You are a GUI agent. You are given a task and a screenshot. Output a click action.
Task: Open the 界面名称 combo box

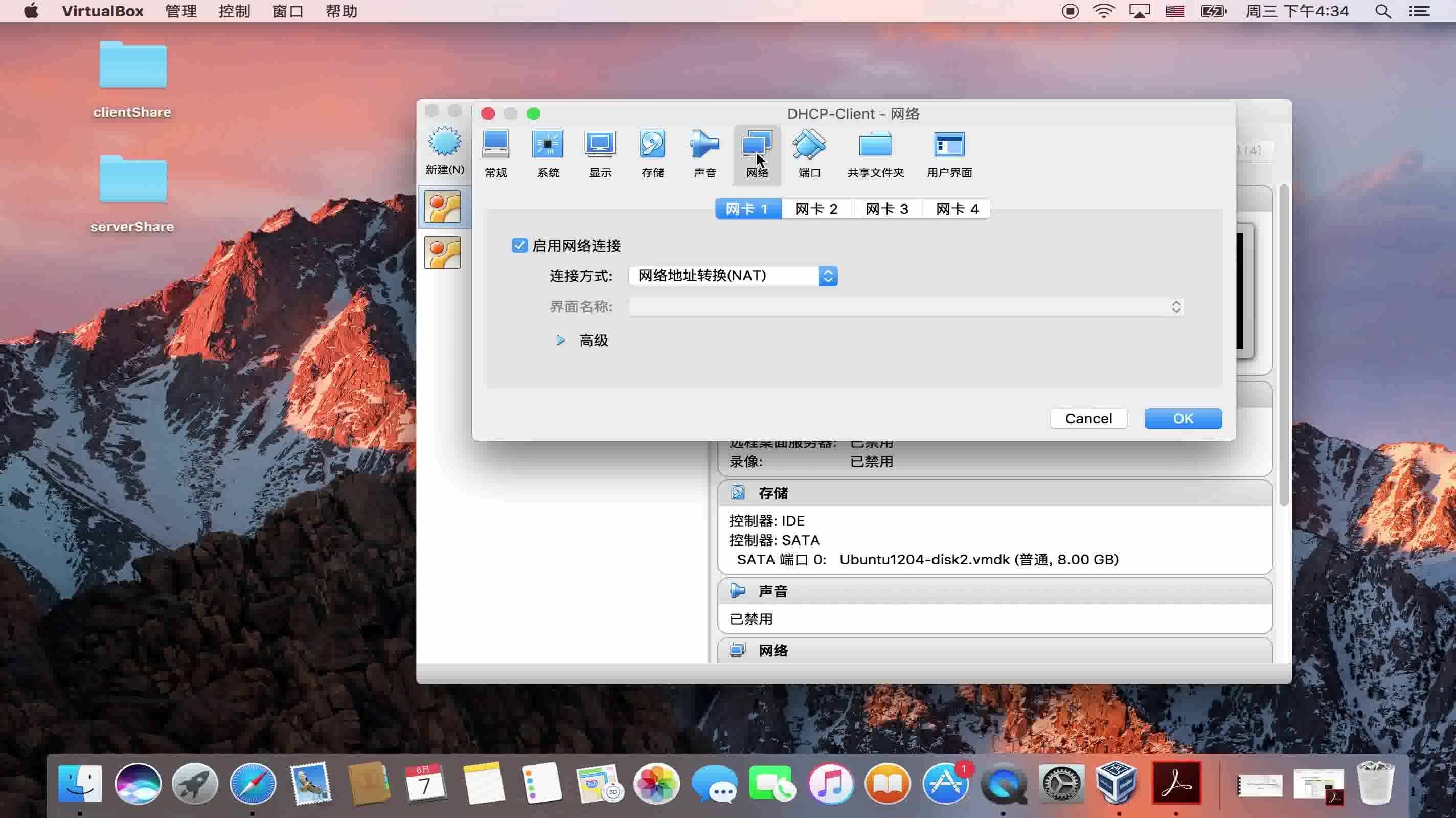click(x=906, y=307)
